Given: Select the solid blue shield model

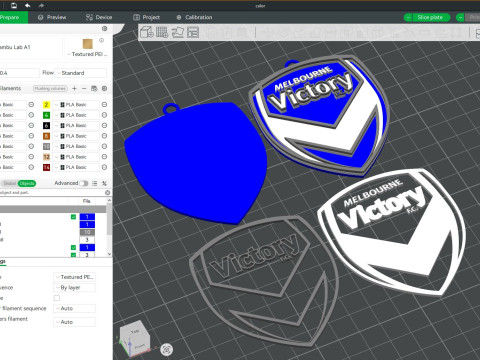Looking at the screenshot, I should [x=196, y=162].
